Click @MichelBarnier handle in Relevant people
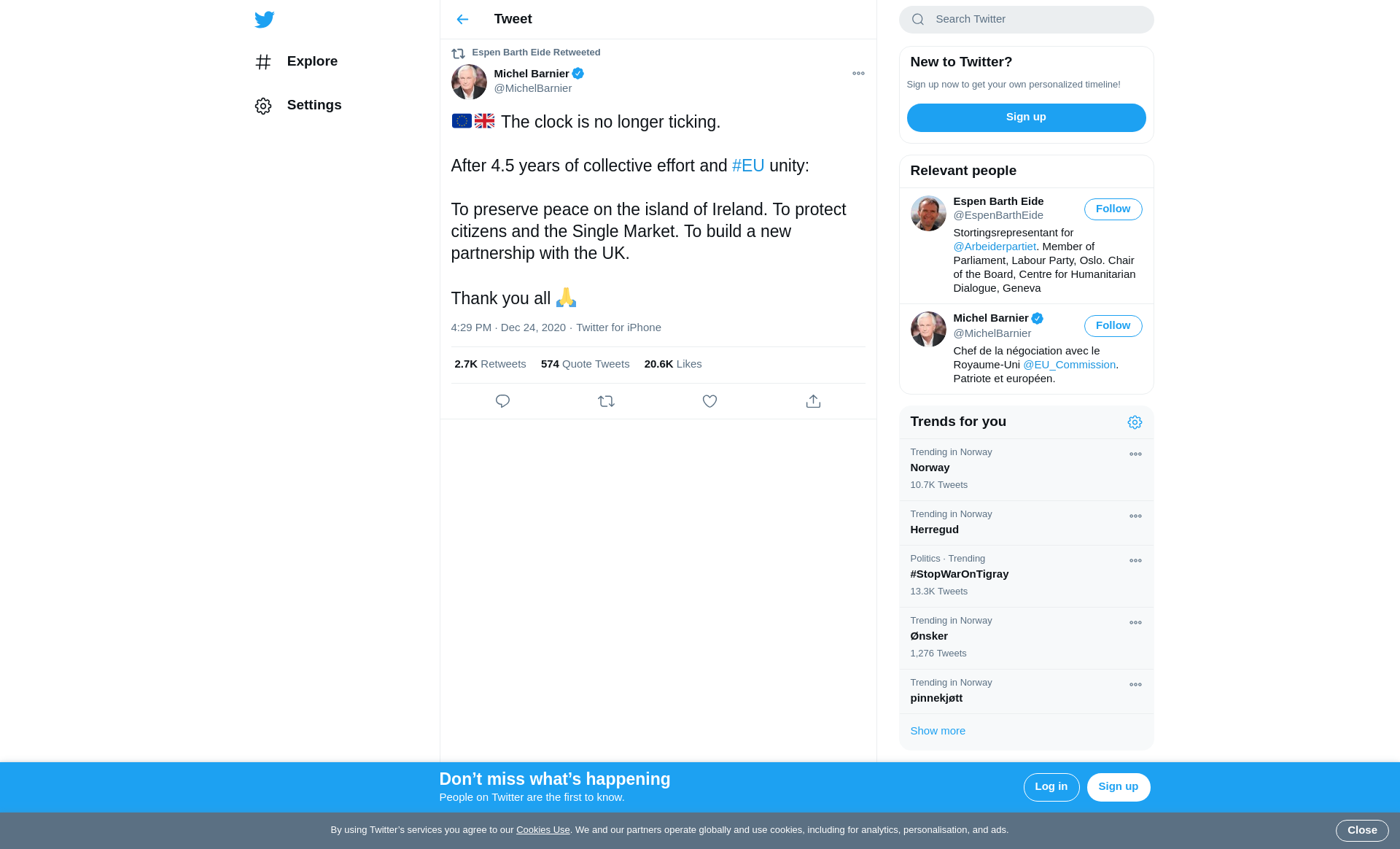Screen dimensions: 1400x849 992,333
